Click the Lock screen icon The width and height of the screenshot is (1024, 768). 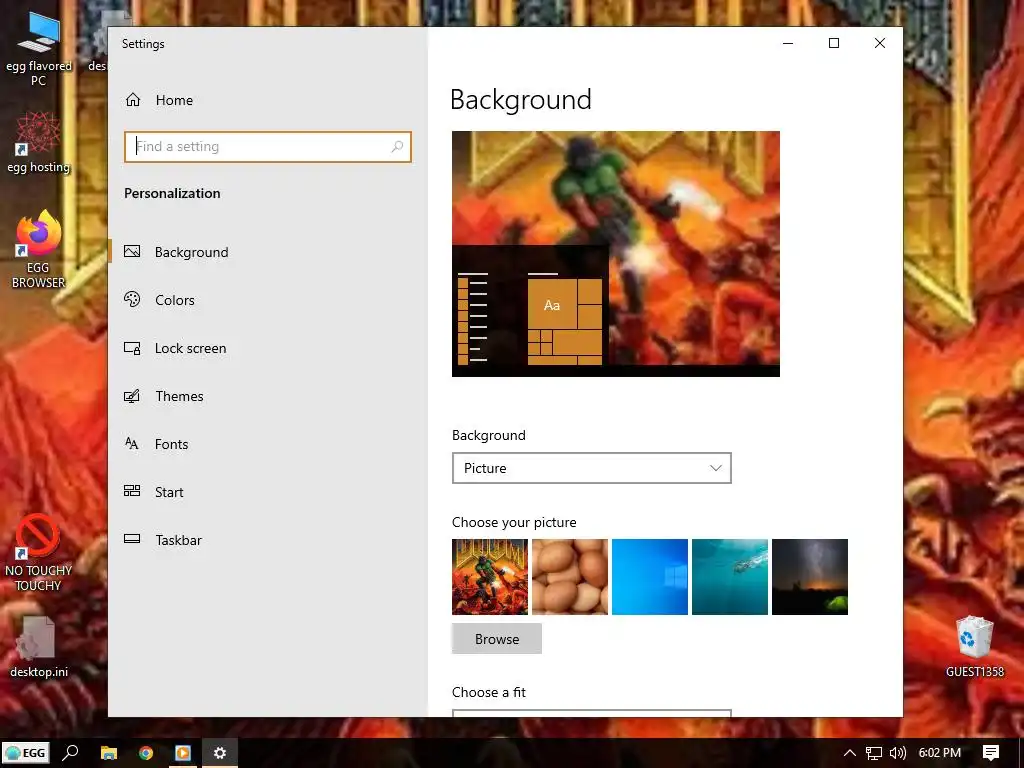132,348
